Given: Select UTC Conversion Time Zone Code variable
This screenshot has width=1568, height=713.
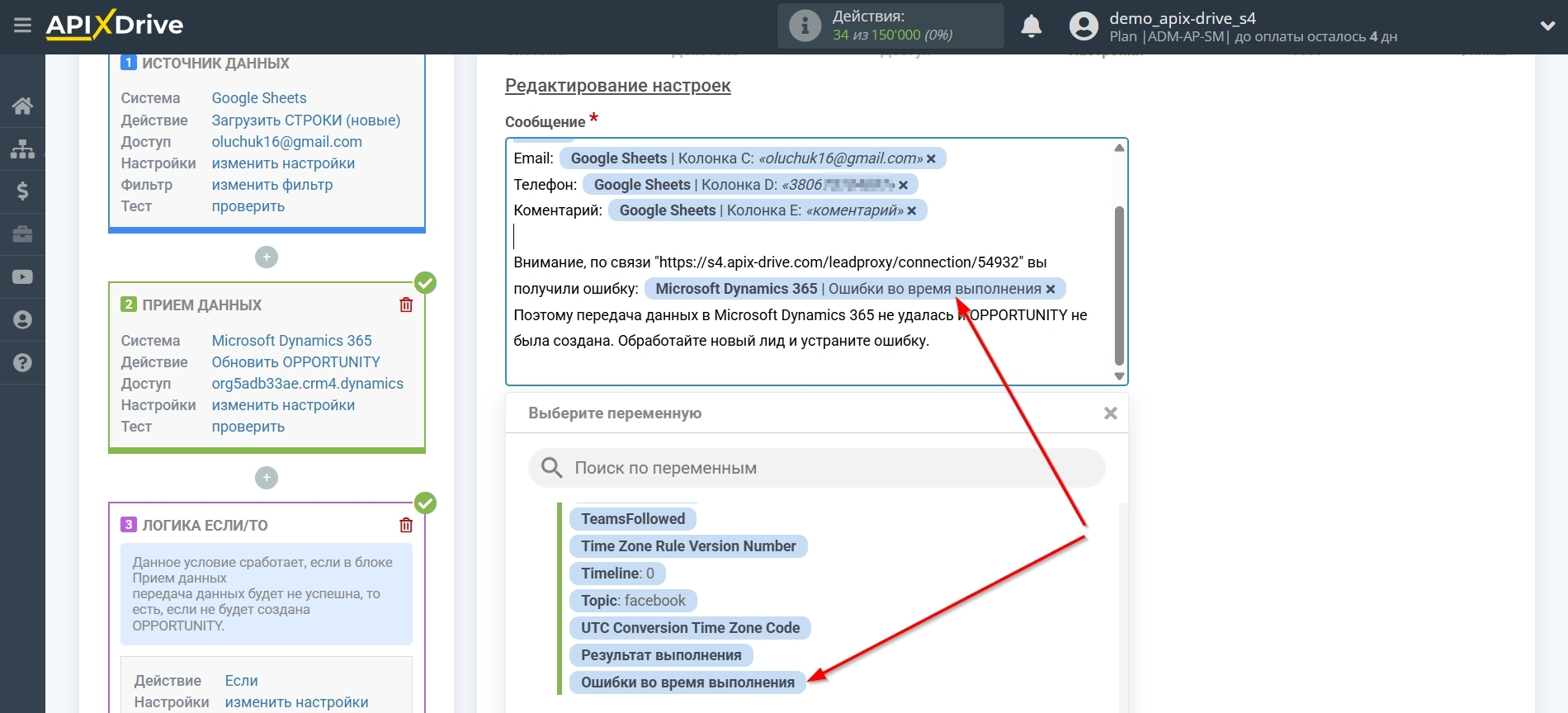Looking at the screenshot, I should 690,628.
